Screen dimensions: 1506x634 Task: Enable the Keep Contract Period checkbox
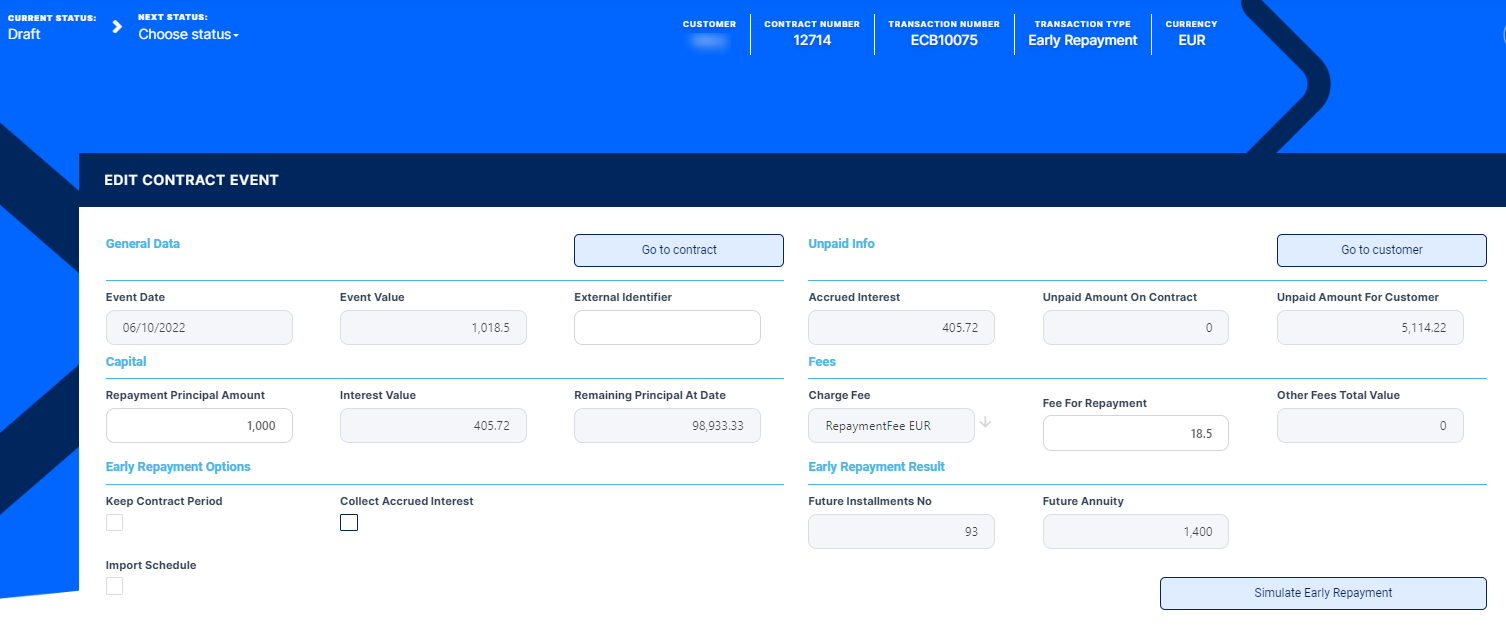click(115, 522)
